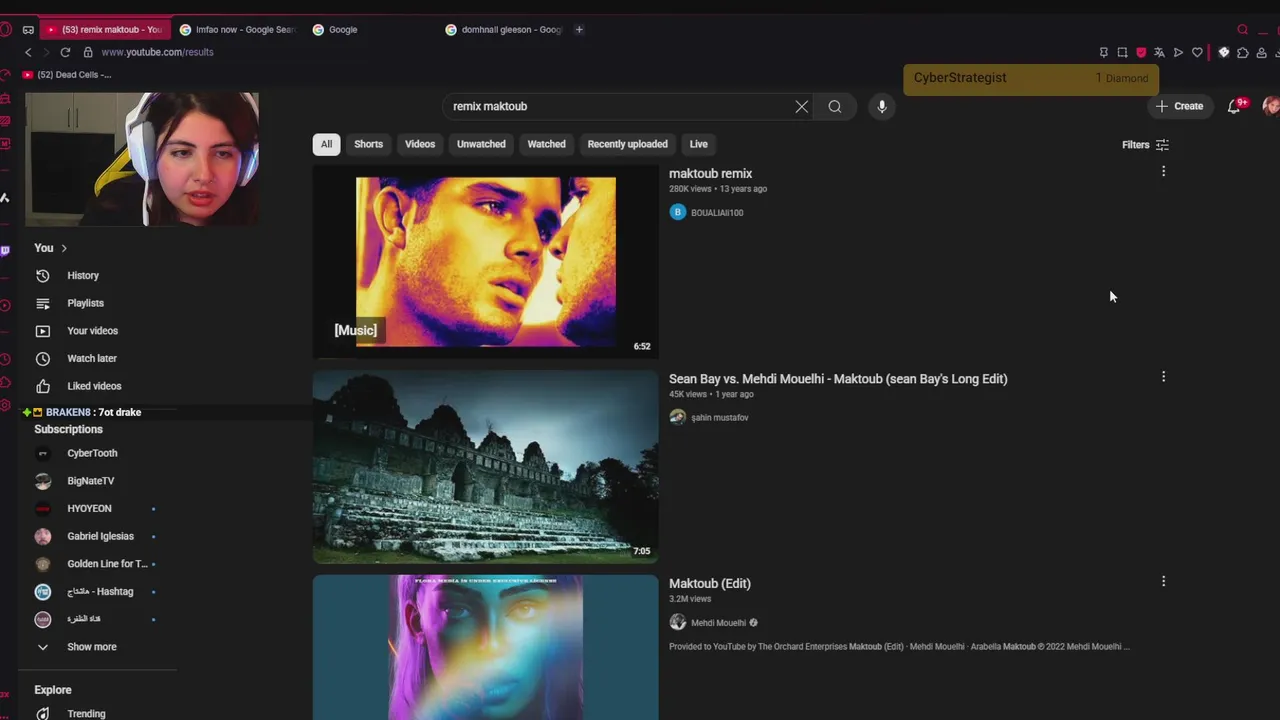The height and width of the screenshot is (720, 1280).
Task: Bookmark the page with heart icon
Action: click(x=1197, y=52)
